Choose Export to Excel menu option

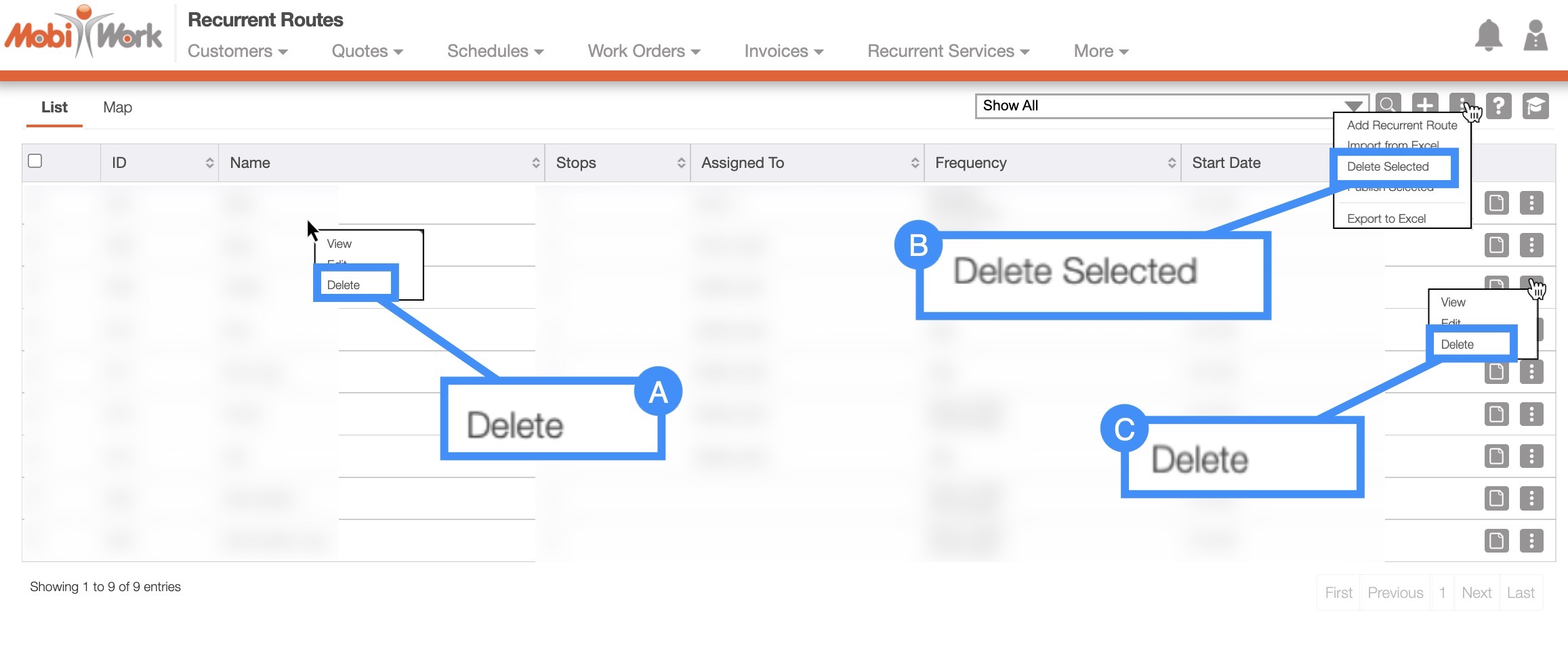point(1386,219)
